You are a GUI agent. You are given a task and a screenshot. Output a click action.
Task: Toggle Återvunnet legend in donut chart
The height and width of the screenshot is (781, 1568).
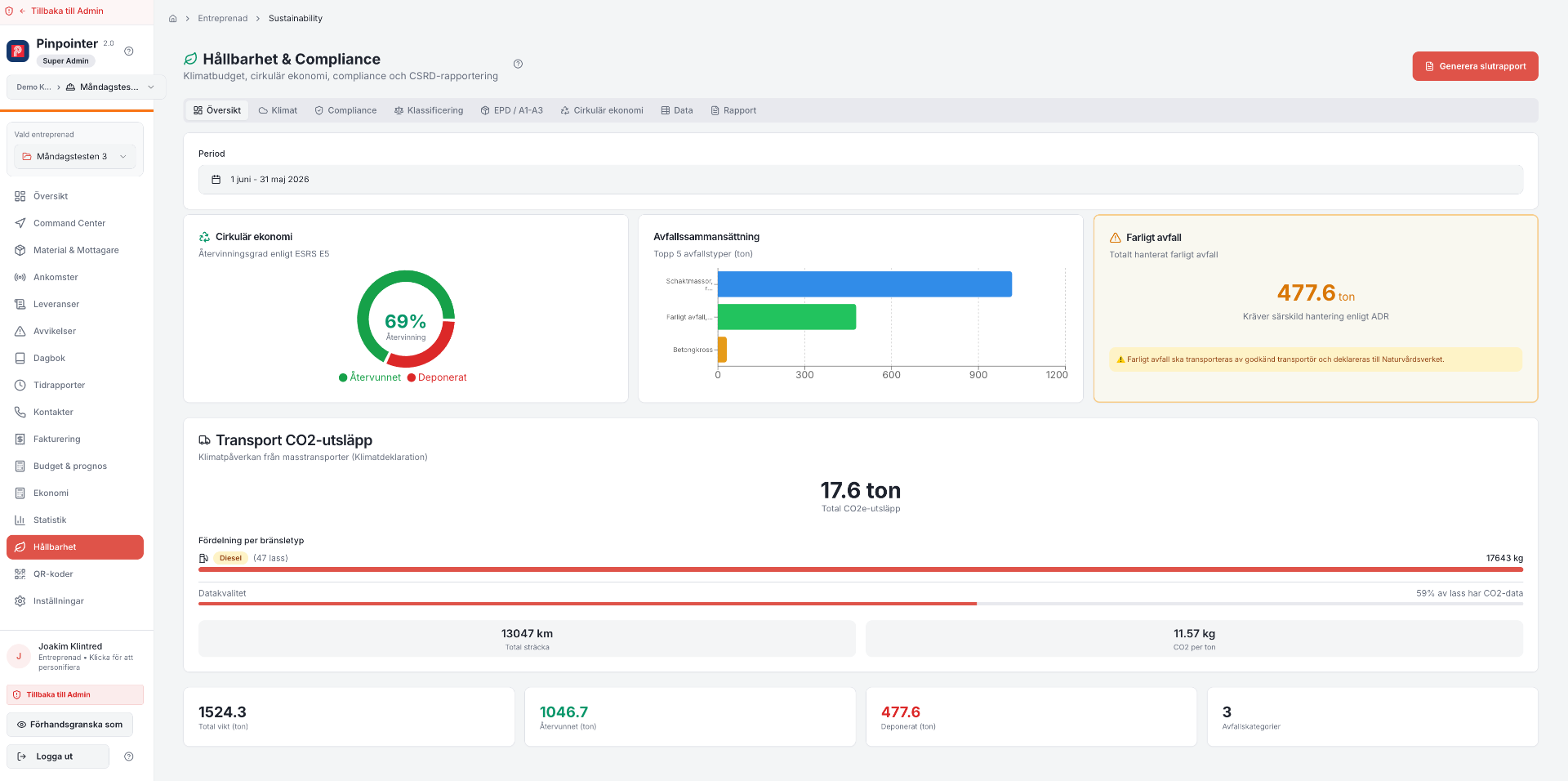click(x=370, y=377)
